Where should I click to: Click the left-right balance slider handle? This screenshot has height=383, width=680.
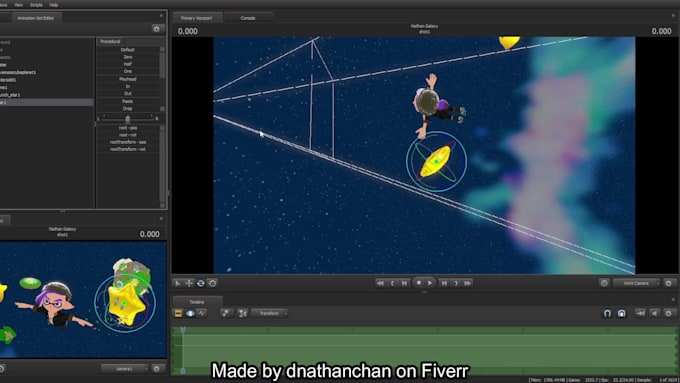point(128,118)
